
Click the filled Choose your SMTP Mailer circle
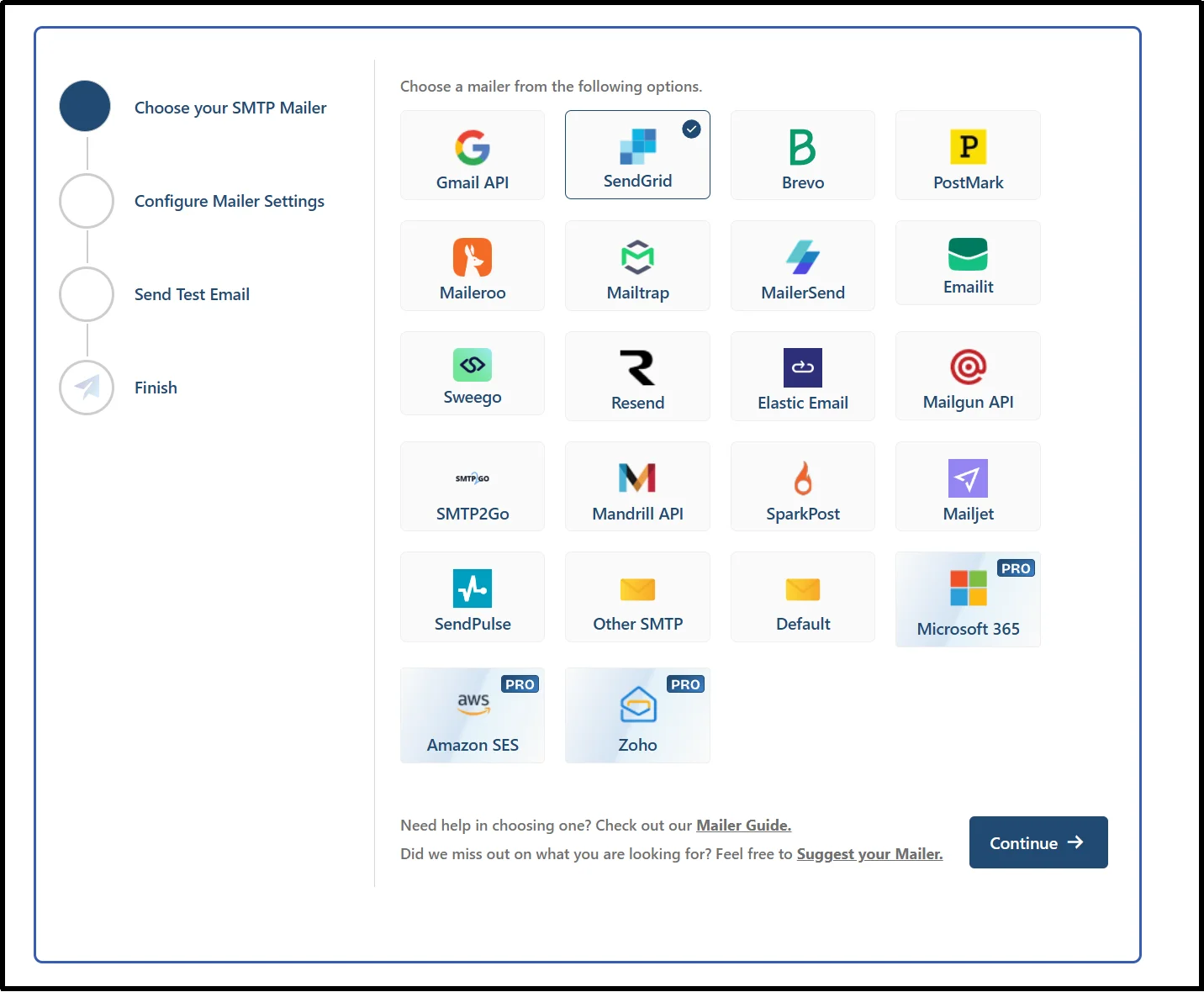[85, 106]
